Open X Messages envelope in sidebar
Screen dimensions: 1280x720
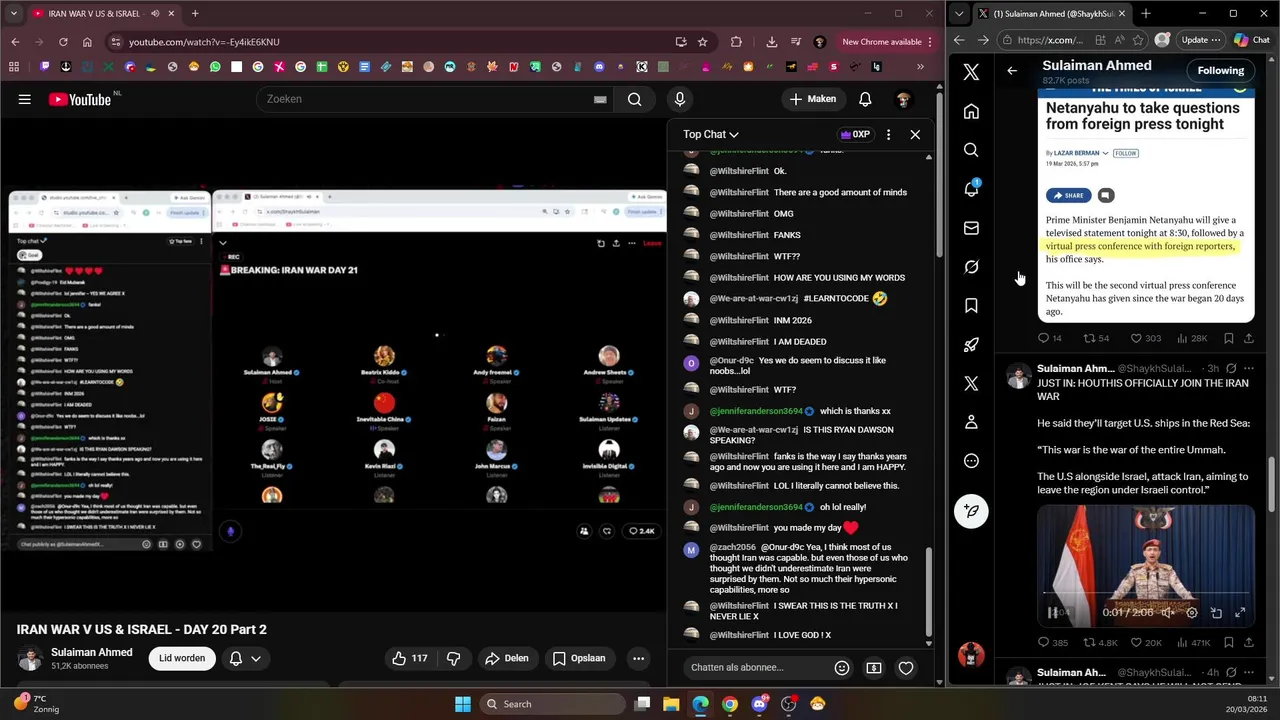pyautogui.click(x=971, y=228)
